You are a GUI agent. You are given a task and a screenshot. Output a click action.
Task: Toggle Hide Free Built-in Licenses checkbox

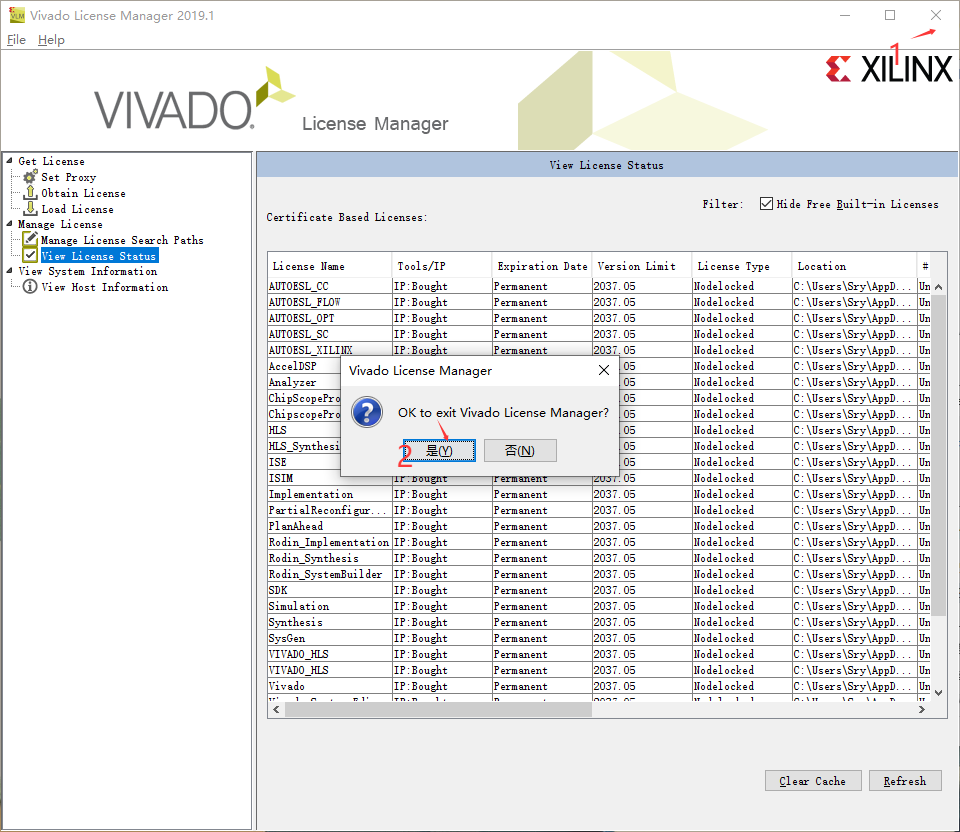[766, 203]
